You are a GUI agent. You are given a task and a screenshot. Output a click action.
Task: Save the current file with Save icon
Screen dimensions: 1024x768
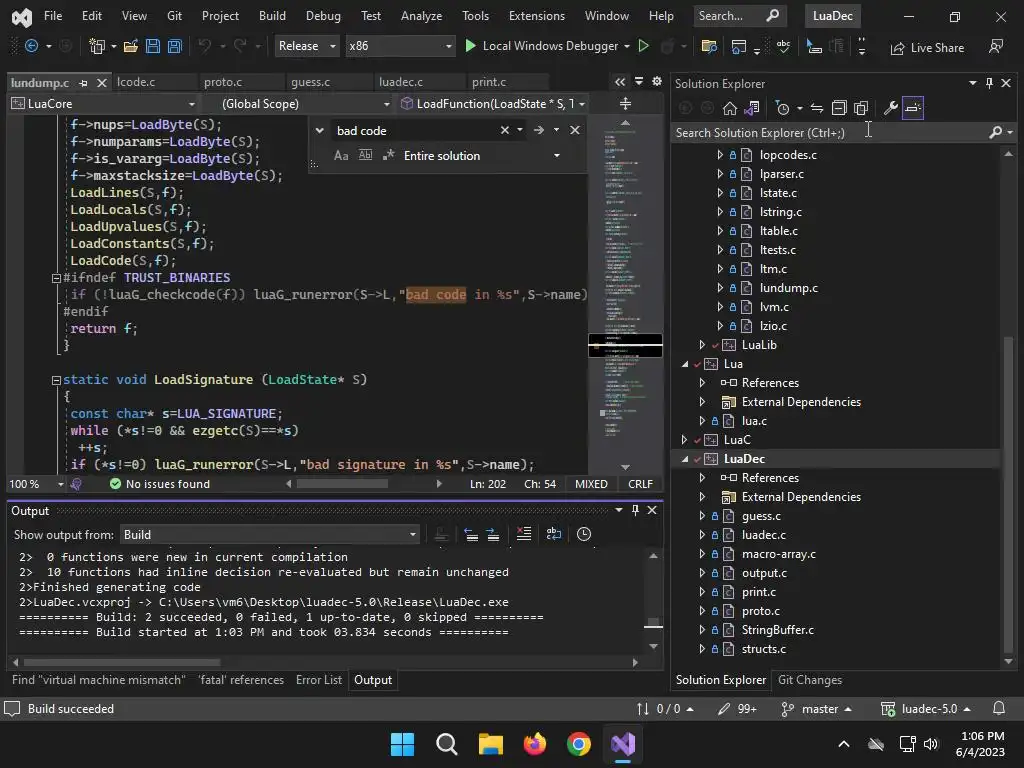coord(153,46)
